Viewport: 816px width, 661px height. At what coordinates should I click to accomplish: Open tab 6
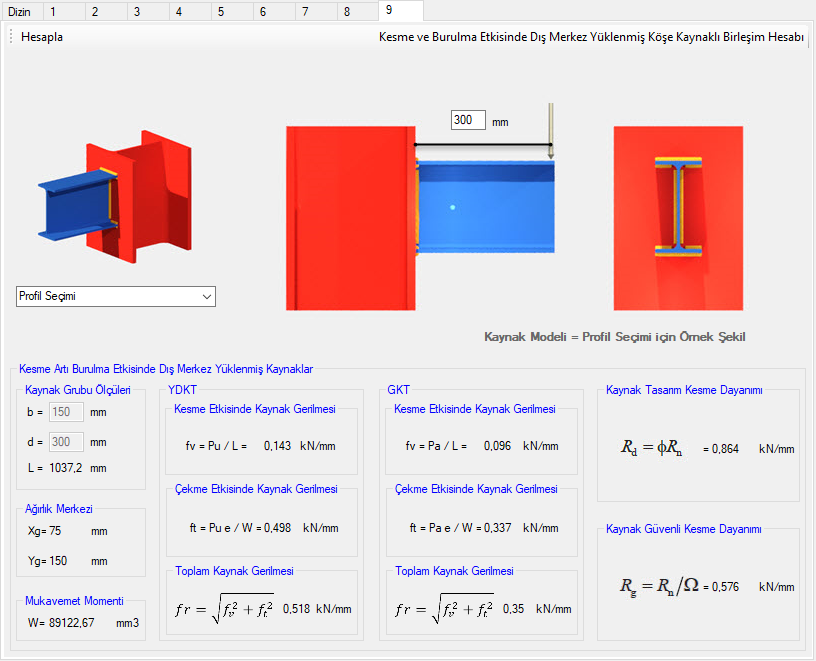tap(274, 11)
